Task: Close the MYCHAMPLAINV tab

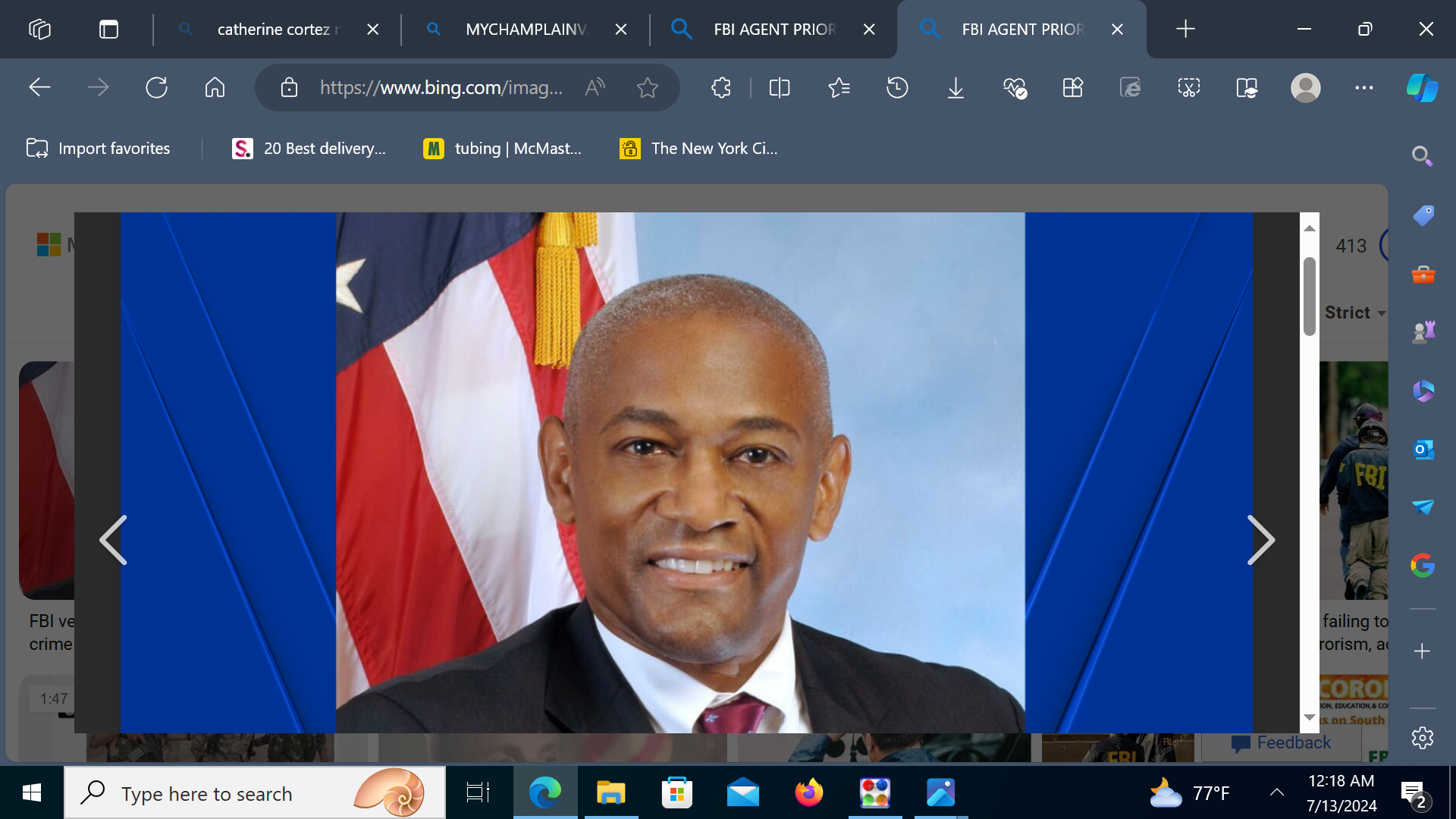Action: point(621,29)
